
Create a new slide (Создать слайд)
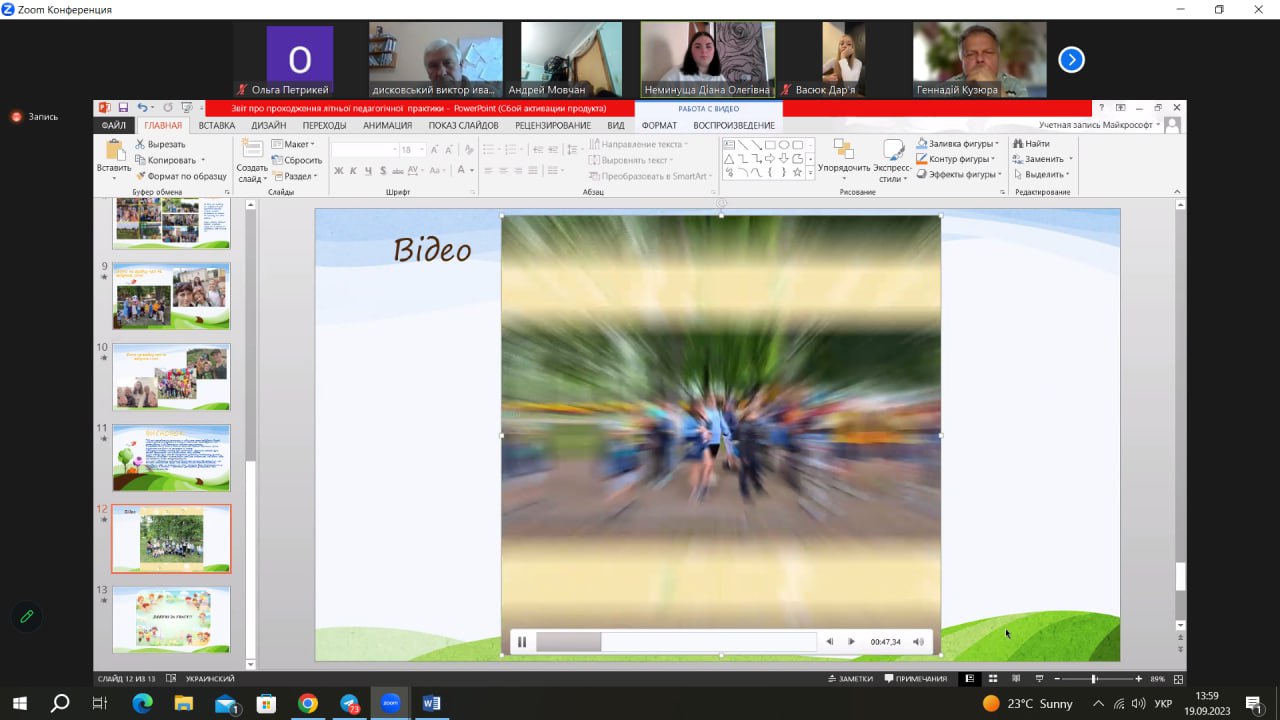point(252,160)
